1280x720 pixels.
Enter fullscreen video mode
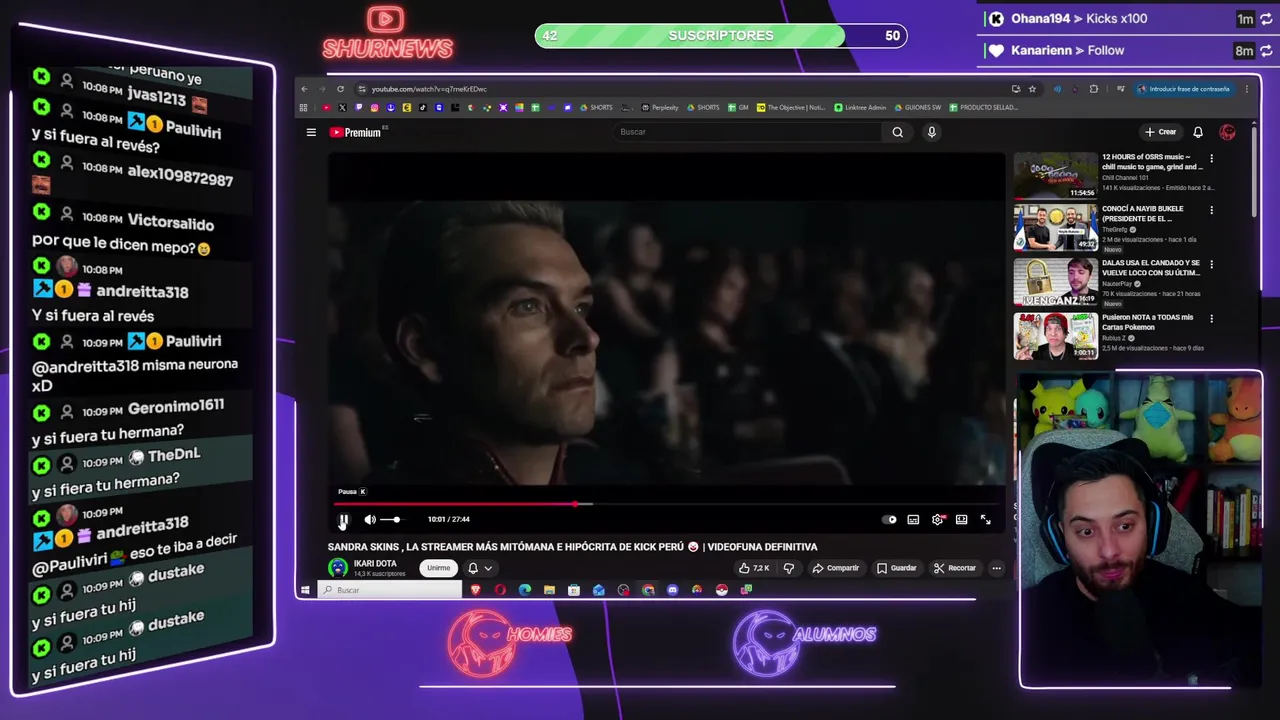[x=985, y=519]
